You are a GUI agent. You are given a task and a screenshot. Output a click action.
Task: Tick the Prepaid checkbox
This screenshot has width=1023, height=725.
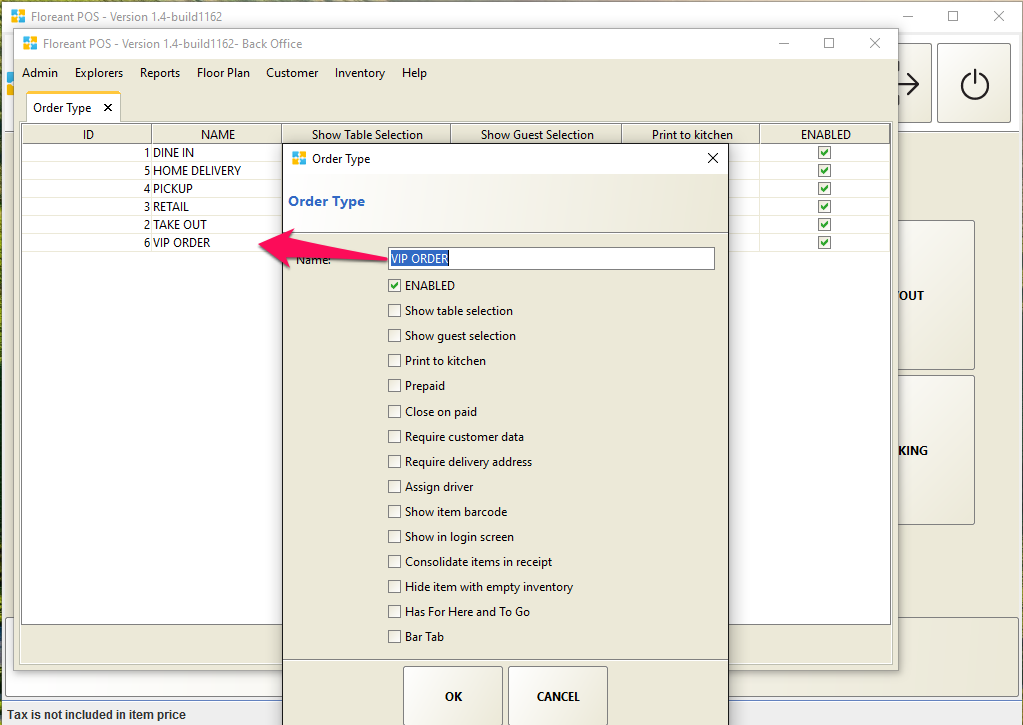(394, 386)
